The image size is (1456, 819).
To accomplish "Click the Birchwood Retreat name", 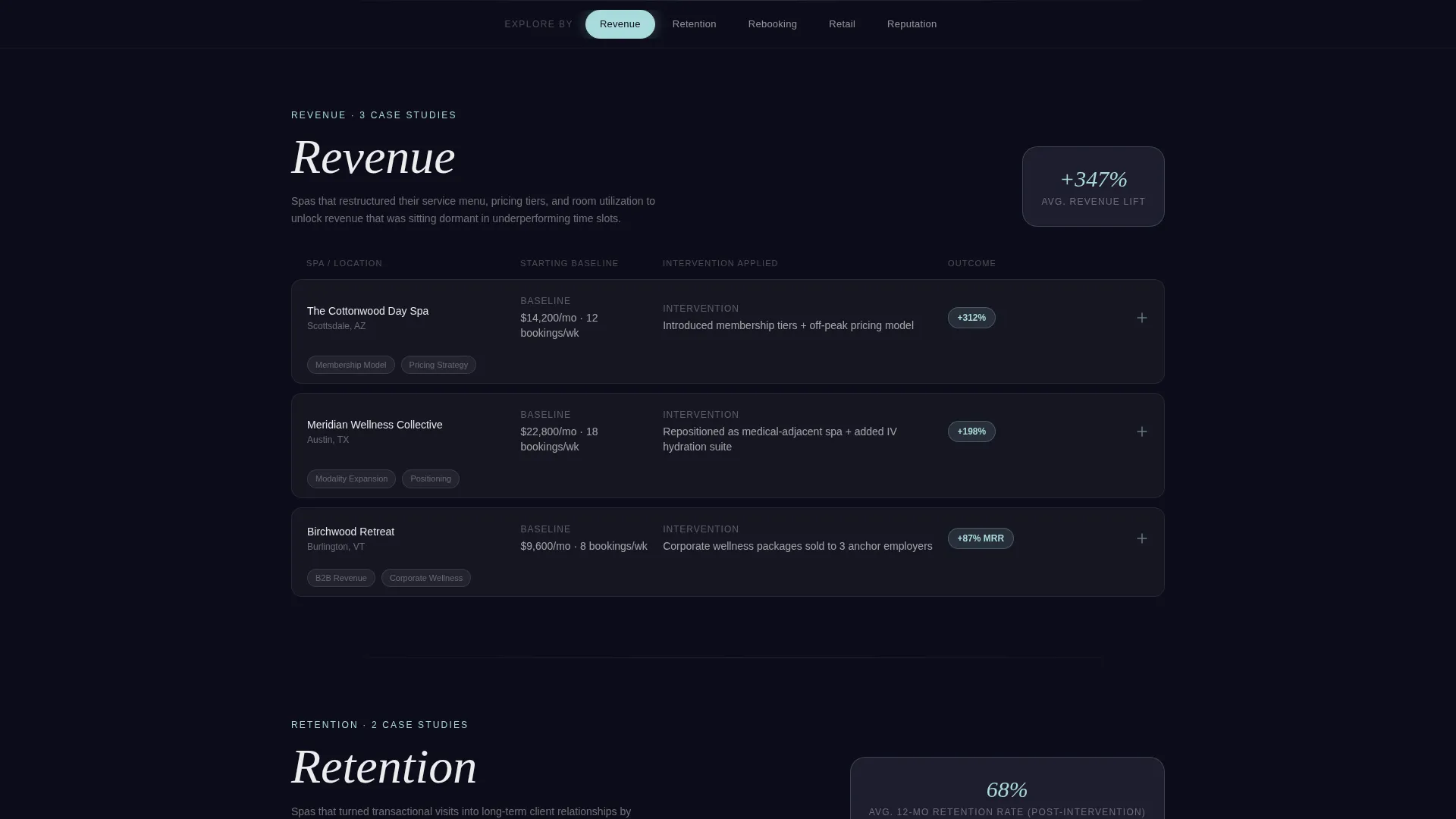I will coord(350,532).
